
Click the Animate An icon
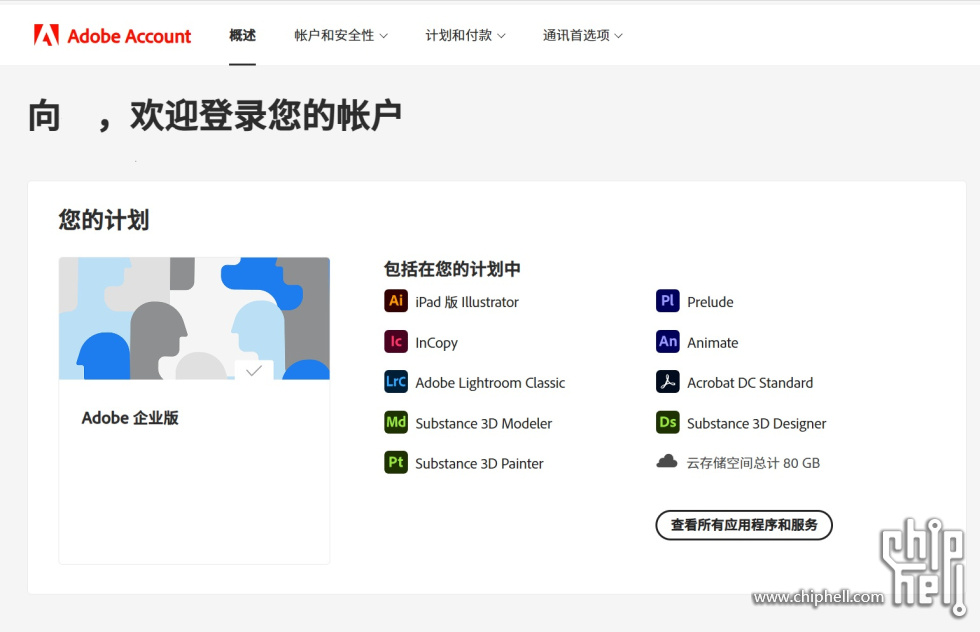(x=668, y=341)
